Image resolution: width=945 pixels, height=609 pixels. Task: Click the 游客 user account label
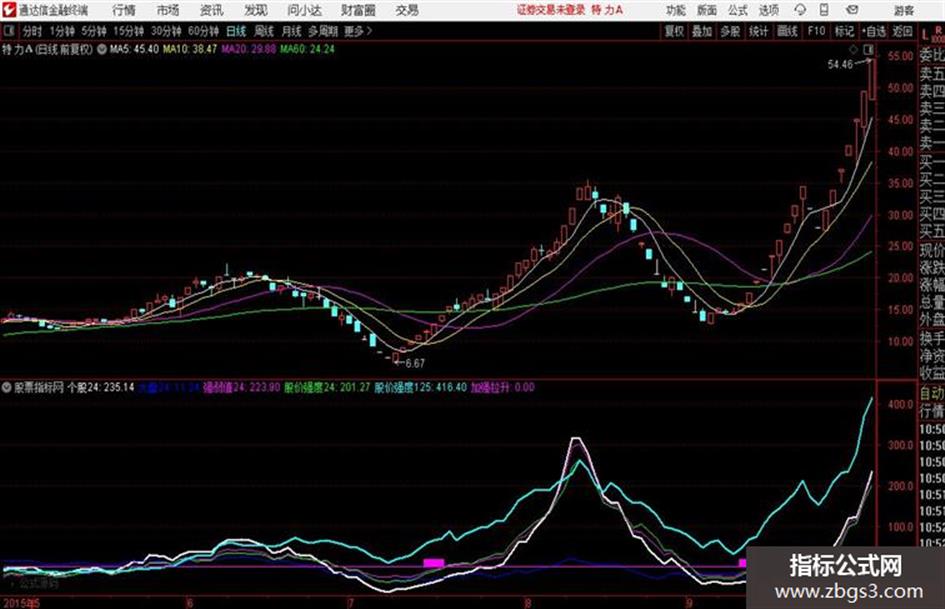click(903, 10)
